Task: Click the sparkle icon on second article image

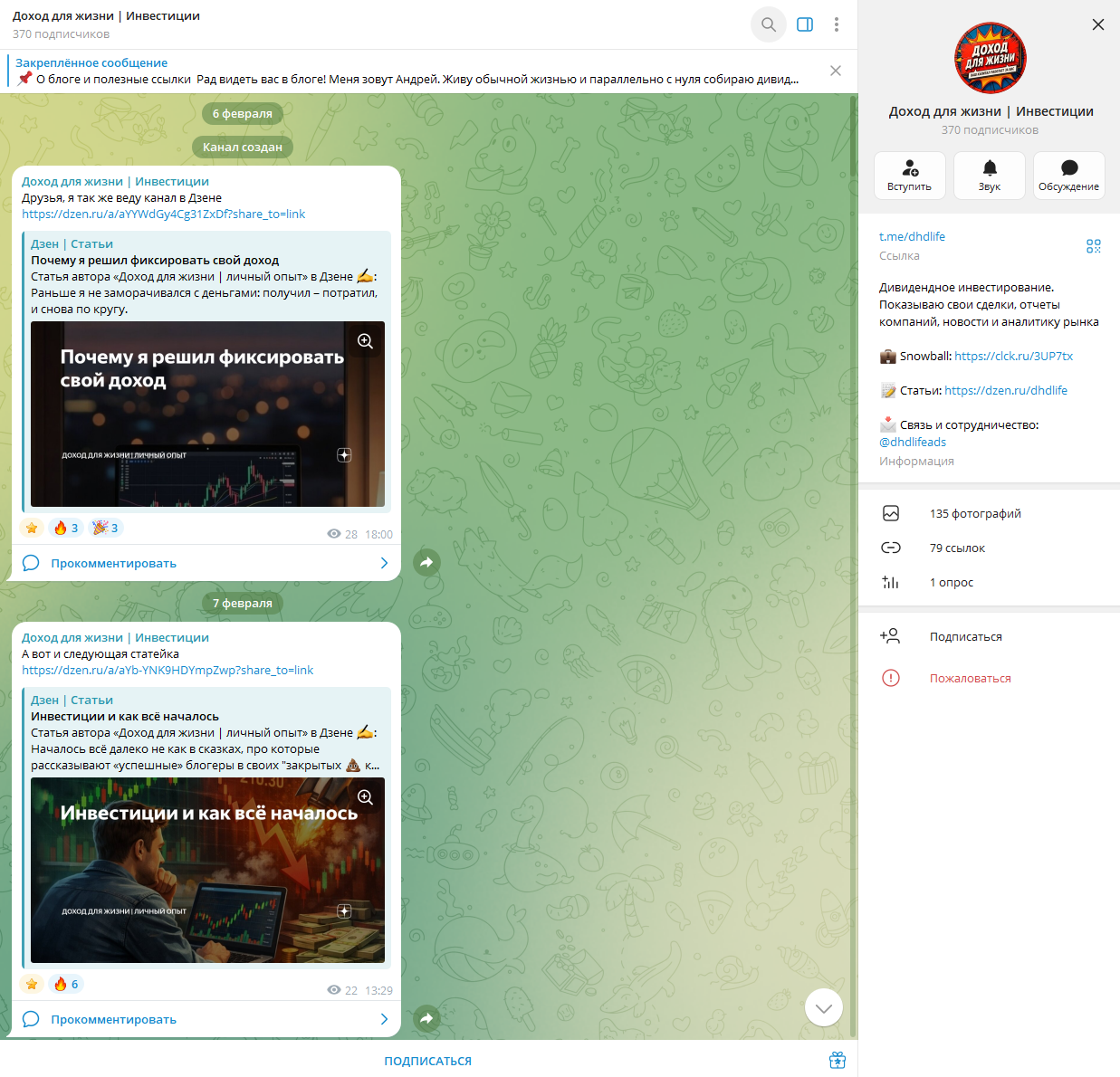Action: pyautogui.click(x=344, y=911)
